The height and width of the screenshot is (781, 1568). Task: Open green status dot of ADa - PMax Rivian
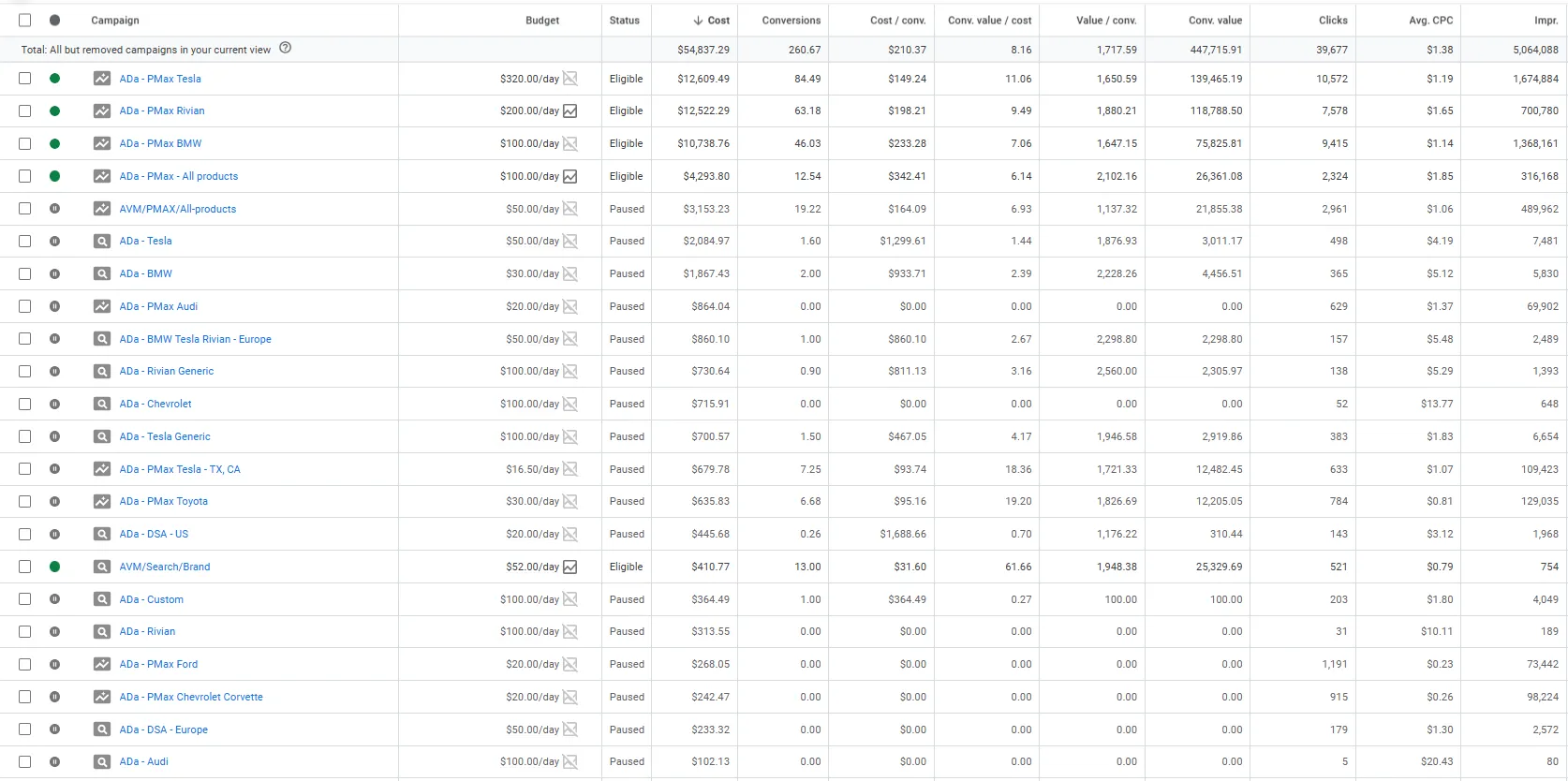click(x=55, y=111)
